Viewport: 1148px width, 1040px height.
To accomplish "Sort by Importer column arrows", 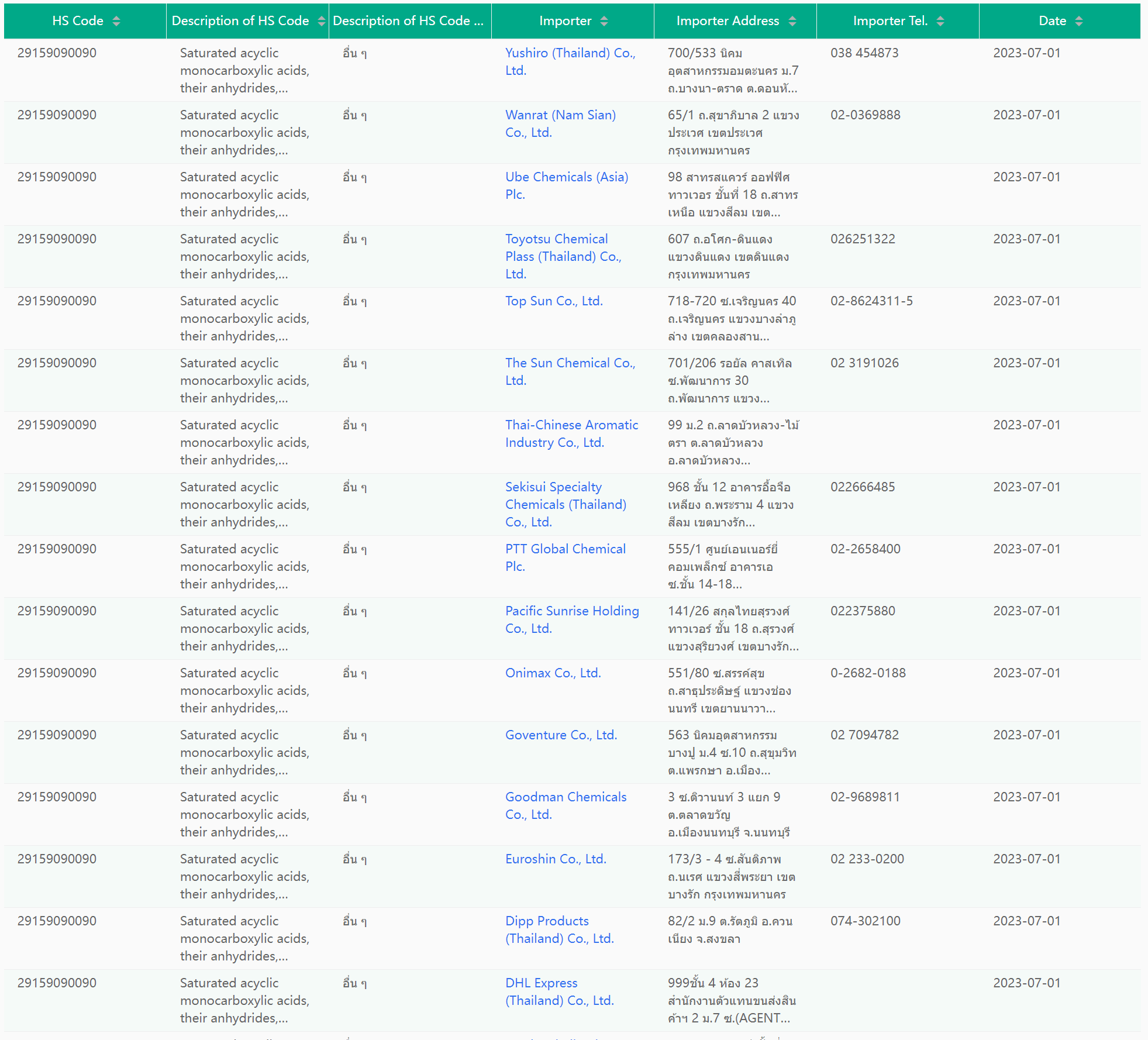I will tap(604, 21).
